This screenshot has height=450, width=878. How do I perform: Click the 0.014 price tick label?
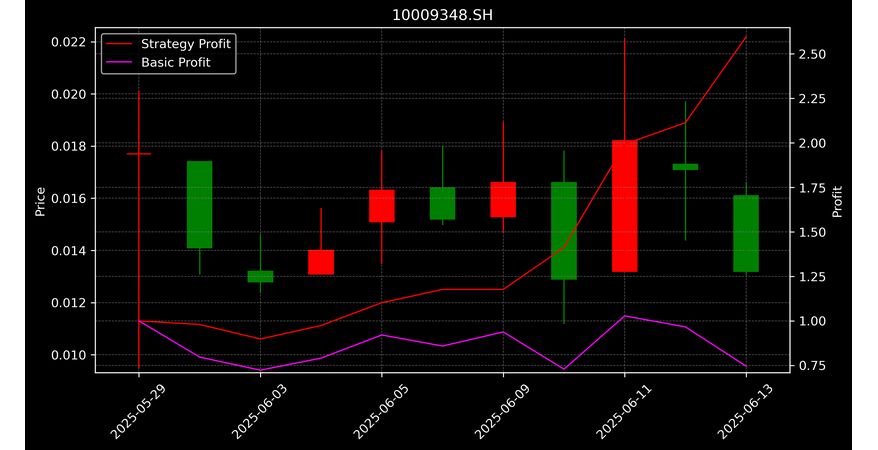[x=69, y=251]
